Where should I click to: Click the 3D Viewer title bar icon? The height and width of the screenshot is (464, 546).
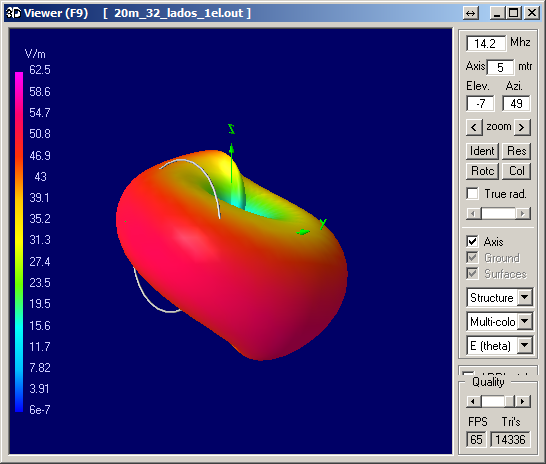click(x=13, y=13)
